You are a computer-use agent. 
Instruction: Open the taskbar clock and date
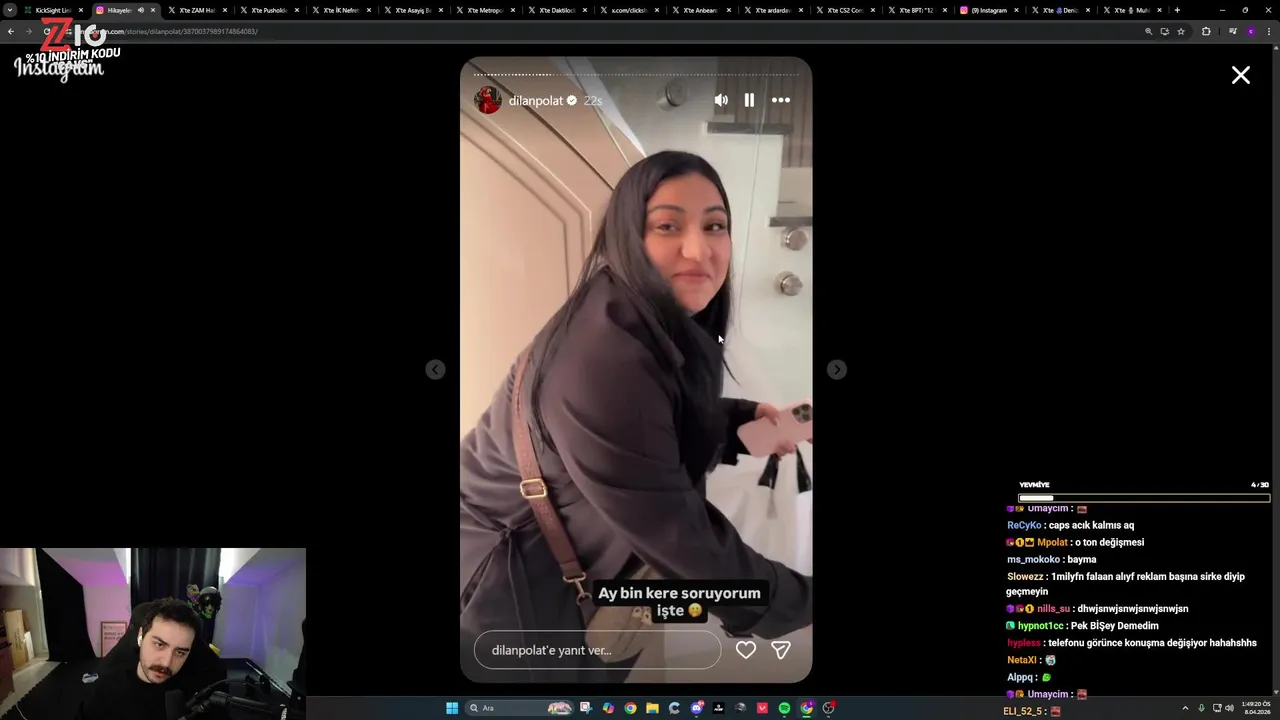tap(1257, 708)
